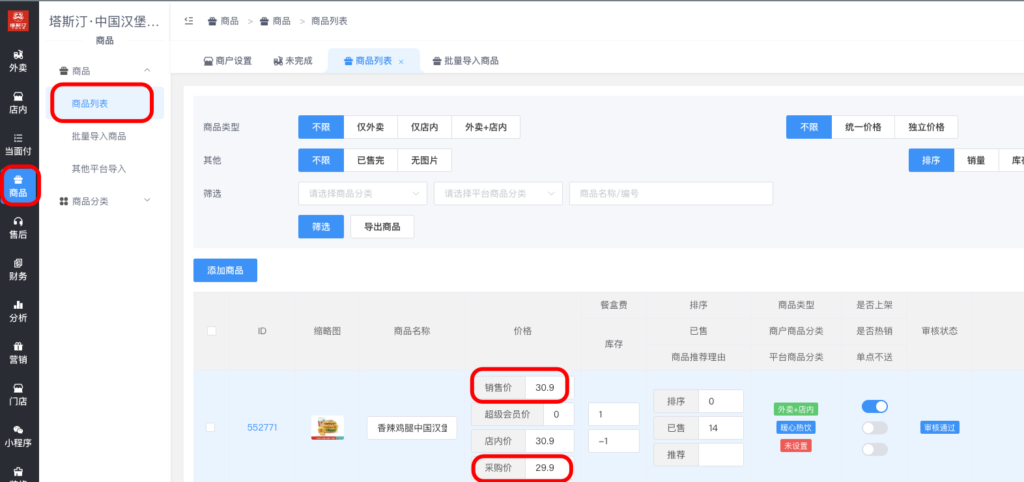Screen dimensions: 1024x482
Task: Edit the 采购价 29.9 field
Action: click(x=548, y=468)
